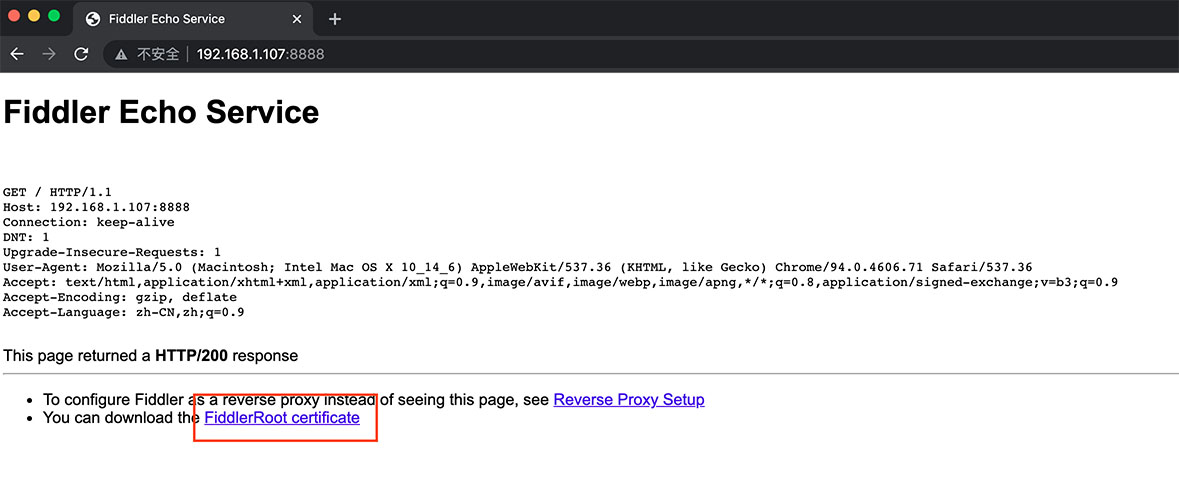Reload the Fiddler Echo Service page
The width and height of the screenshot is (1179, 491).
click(81, 54)
